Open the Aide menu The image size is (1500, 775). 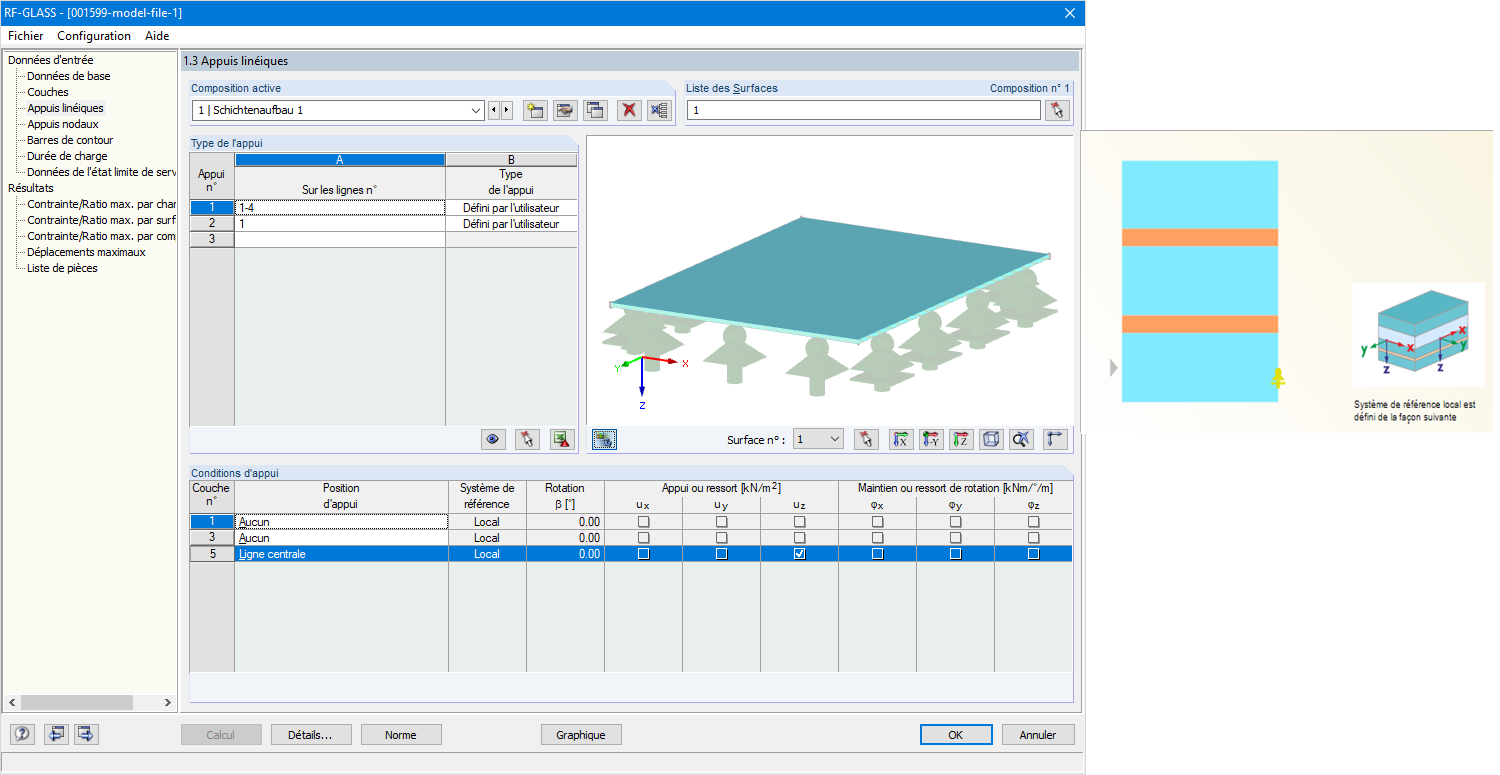pos(157,36)
